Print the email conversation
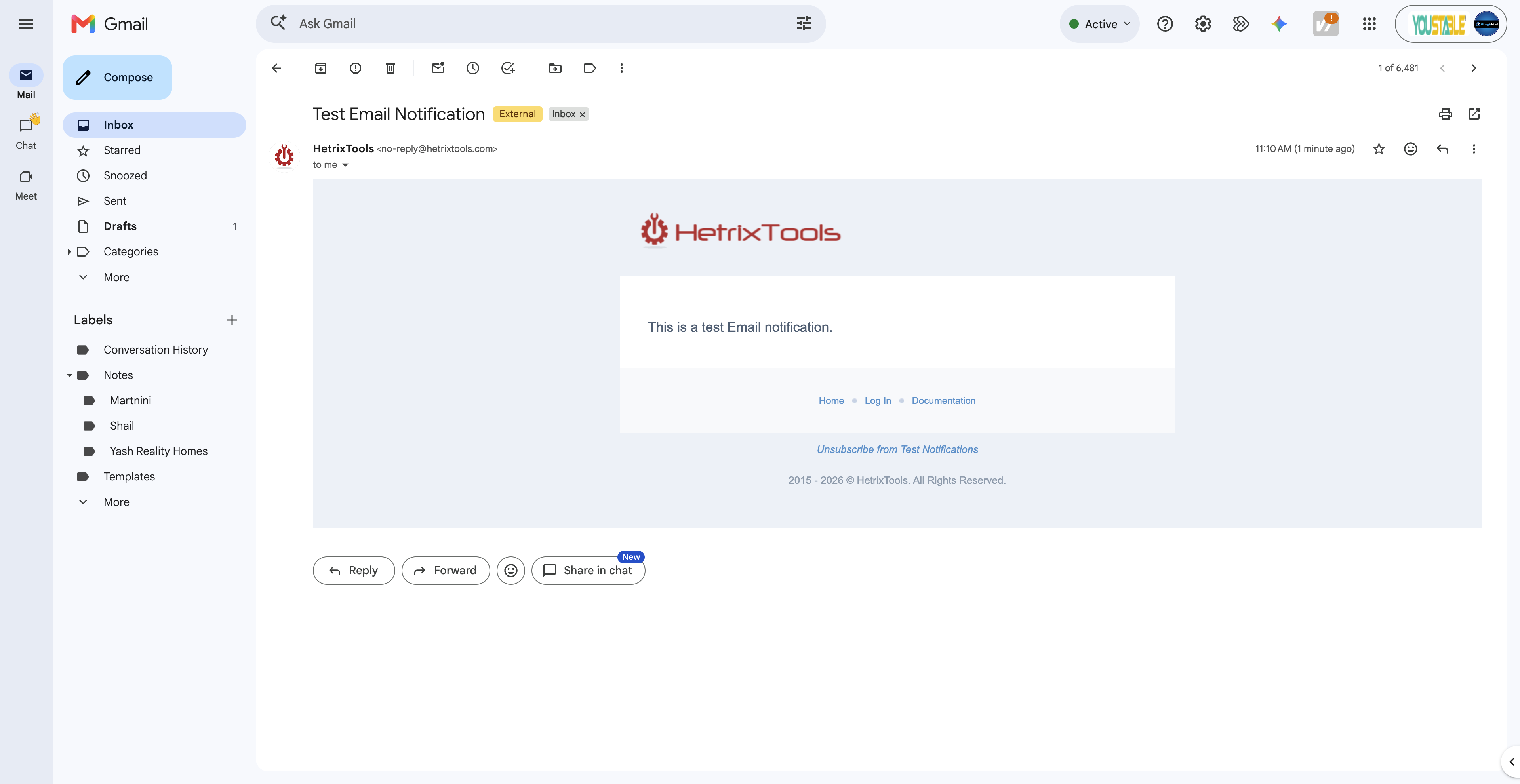Screen dimensions: 1520x784 coord(1445,114)
